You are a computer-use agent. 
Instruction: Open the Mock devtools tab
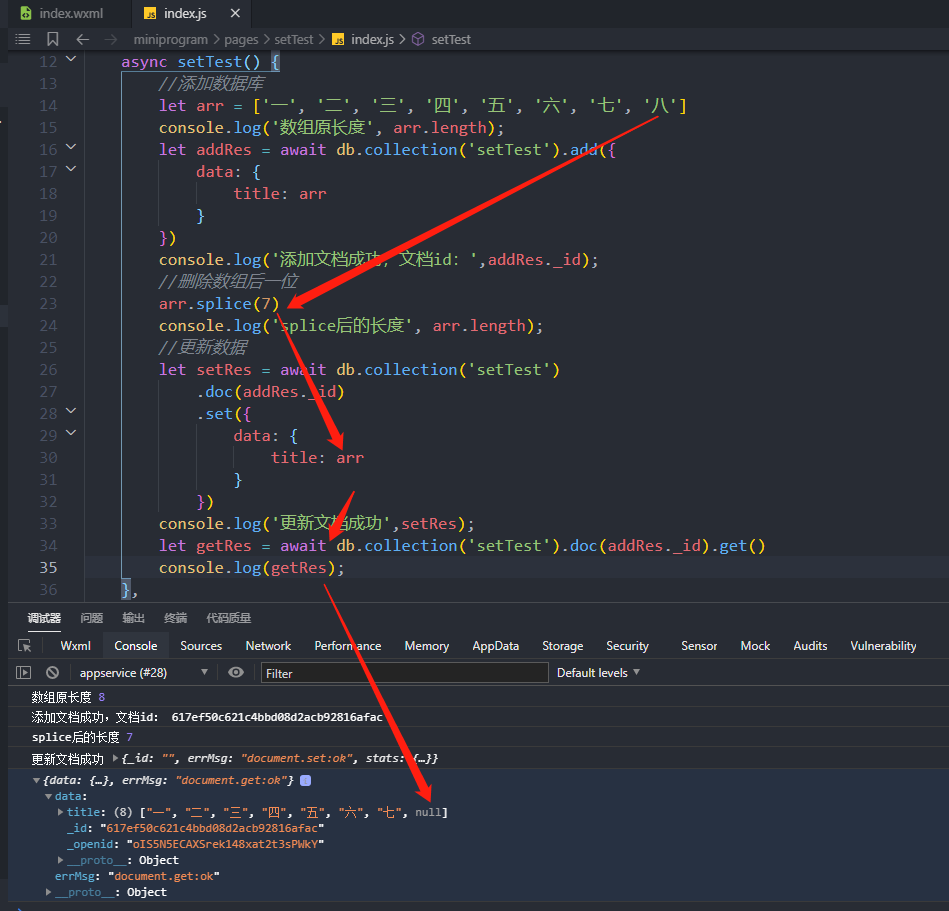point(755,646)
